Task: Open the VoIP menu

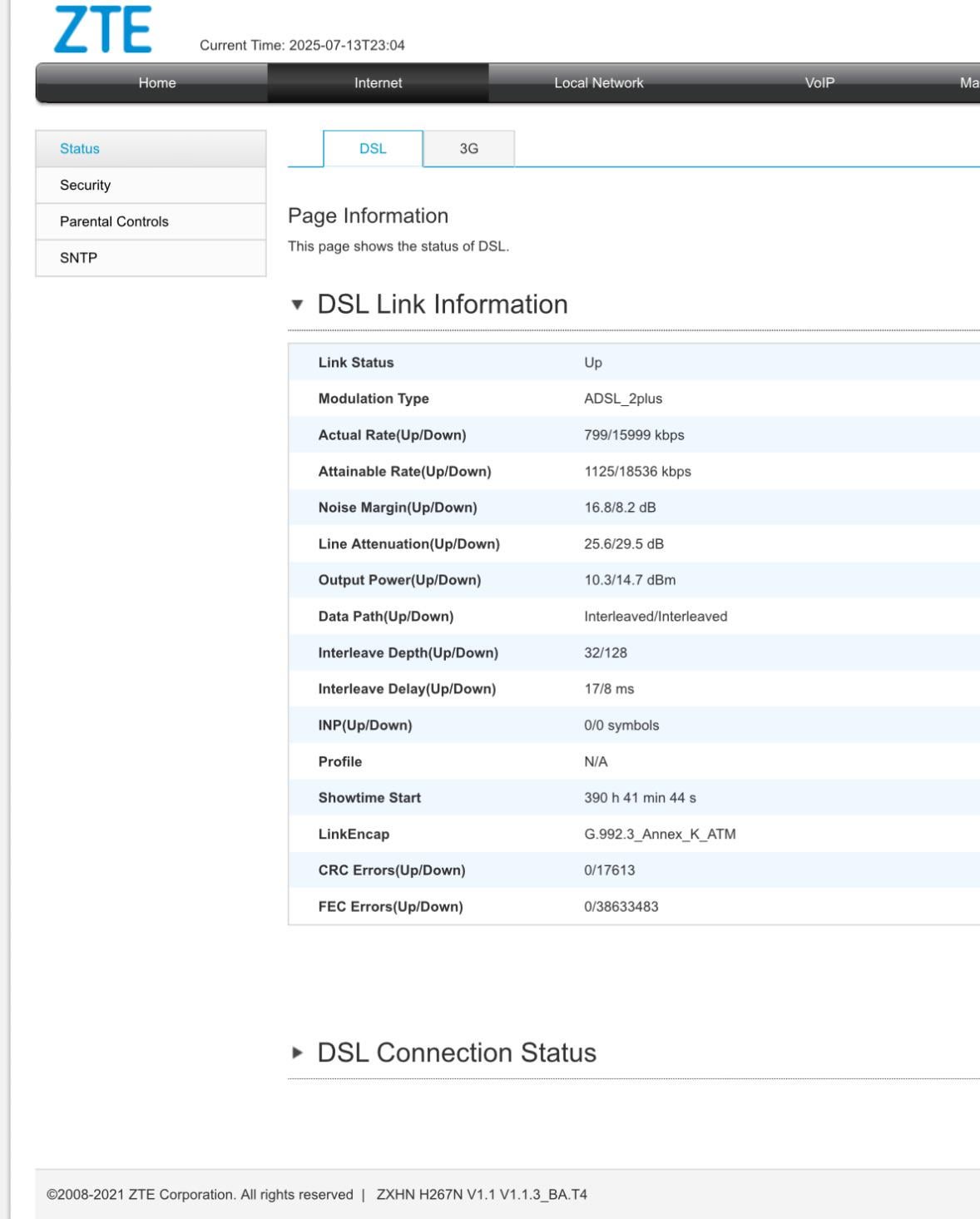Action: [x=819, y=83]
